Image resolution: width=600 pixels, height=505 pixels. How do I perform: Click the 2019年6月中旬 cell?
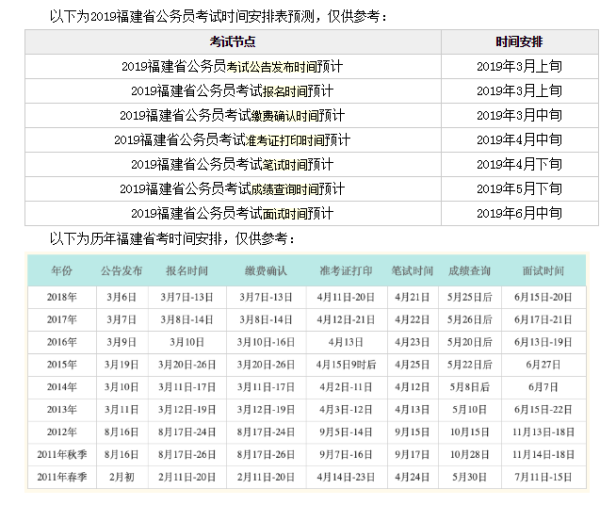(x=519, y=213)
